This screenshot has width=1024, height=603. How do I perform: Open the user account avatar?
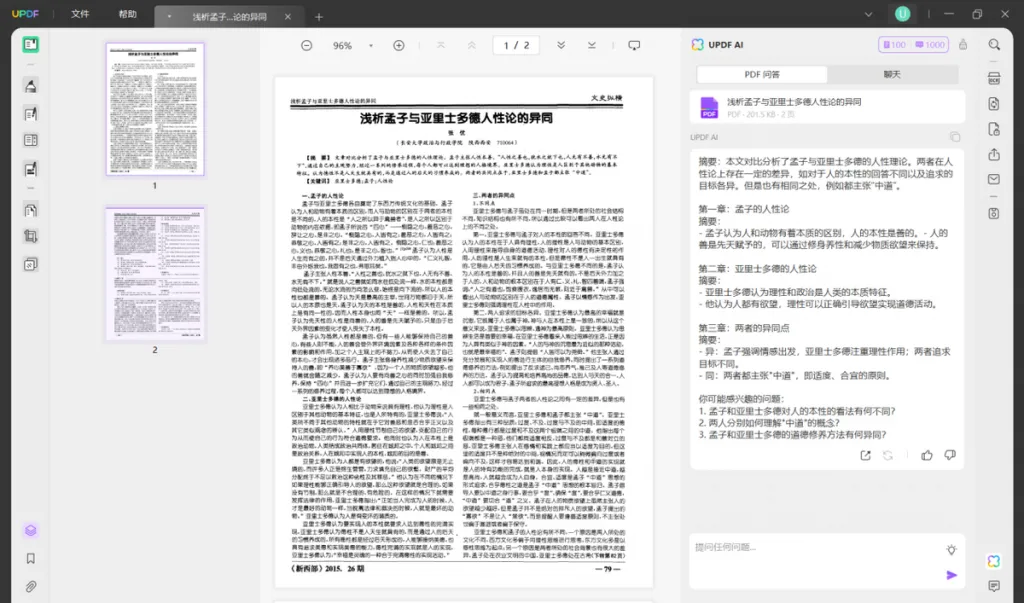pyautogui.click(x=903, y=14)
